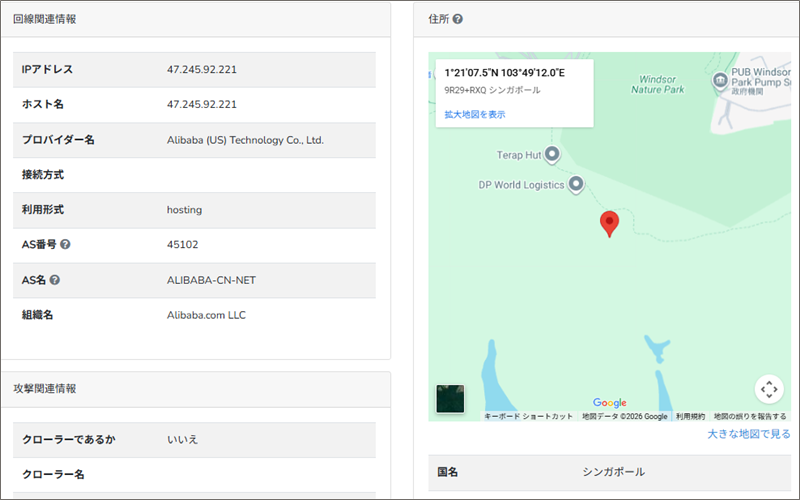Click 地図の誤りを報告する link
This screenshot has width=800, height=500.
click(750, 416)
